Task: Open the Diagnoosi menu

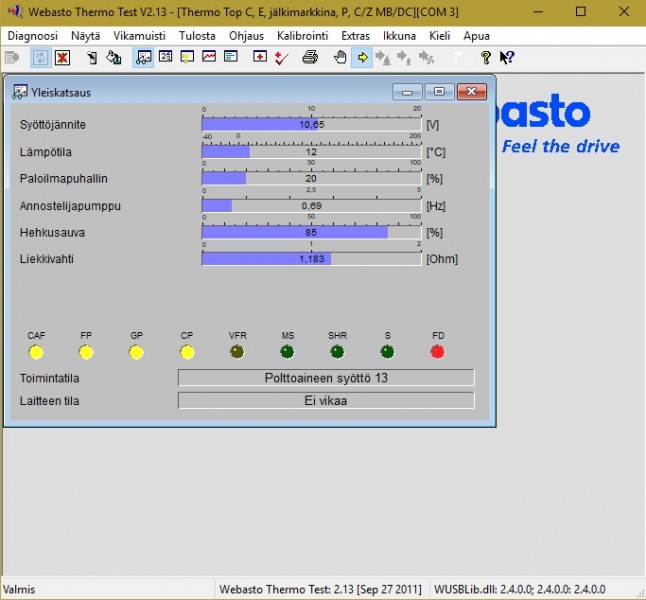Action: (32, 35)
